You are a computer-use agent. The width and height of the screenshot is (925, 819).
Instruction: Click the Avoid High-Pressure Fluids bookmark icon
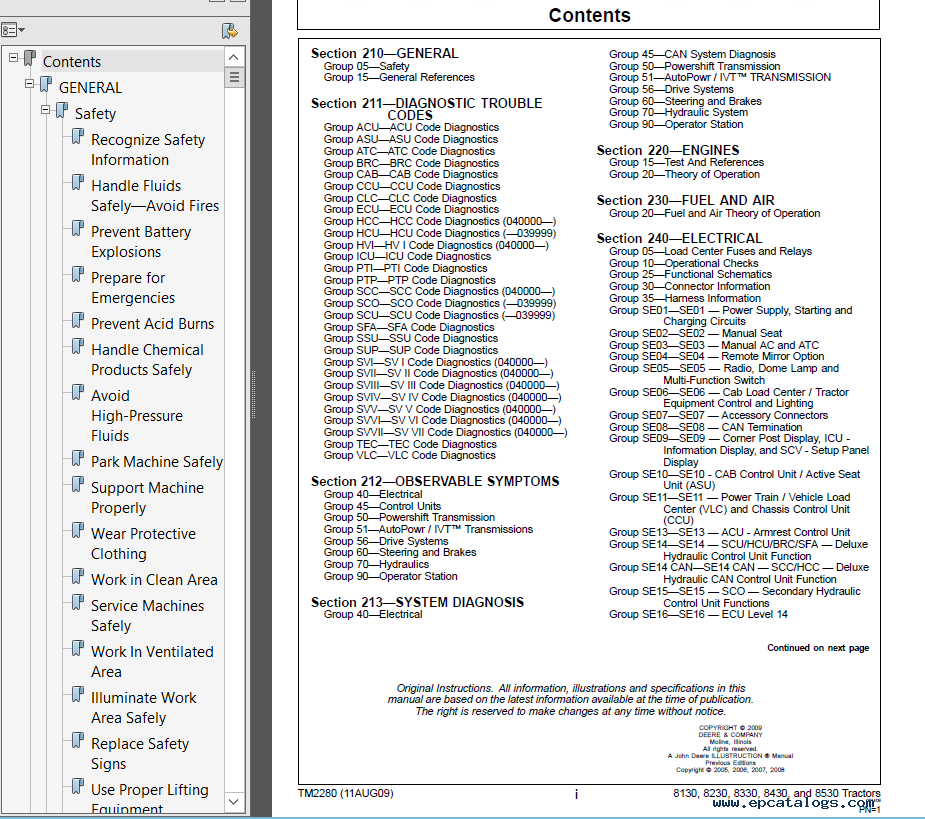[78, 392]
